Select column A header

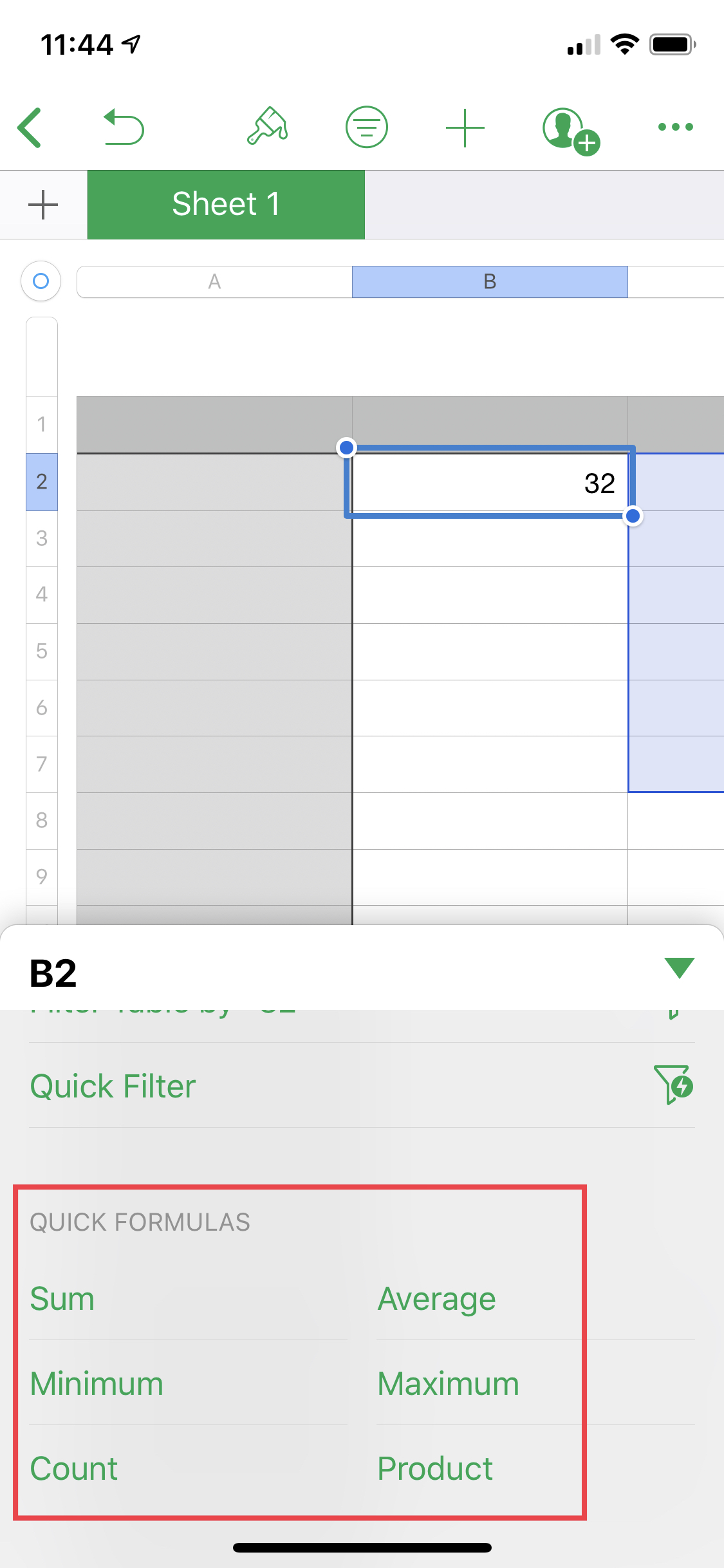coord(214,282)
